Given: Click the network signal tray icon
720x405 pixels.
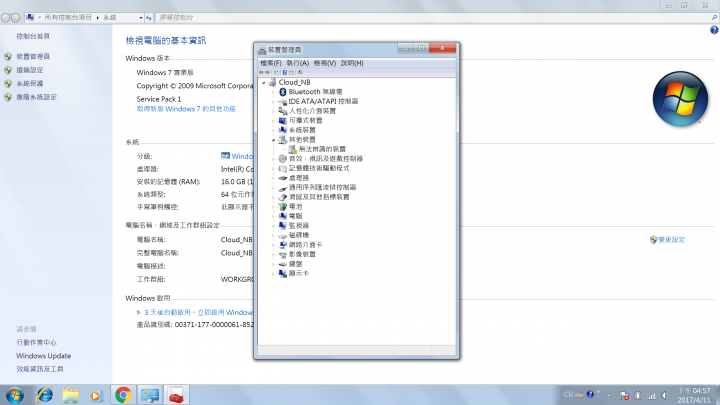Looking at the screenshot, I should click(651, 395).
